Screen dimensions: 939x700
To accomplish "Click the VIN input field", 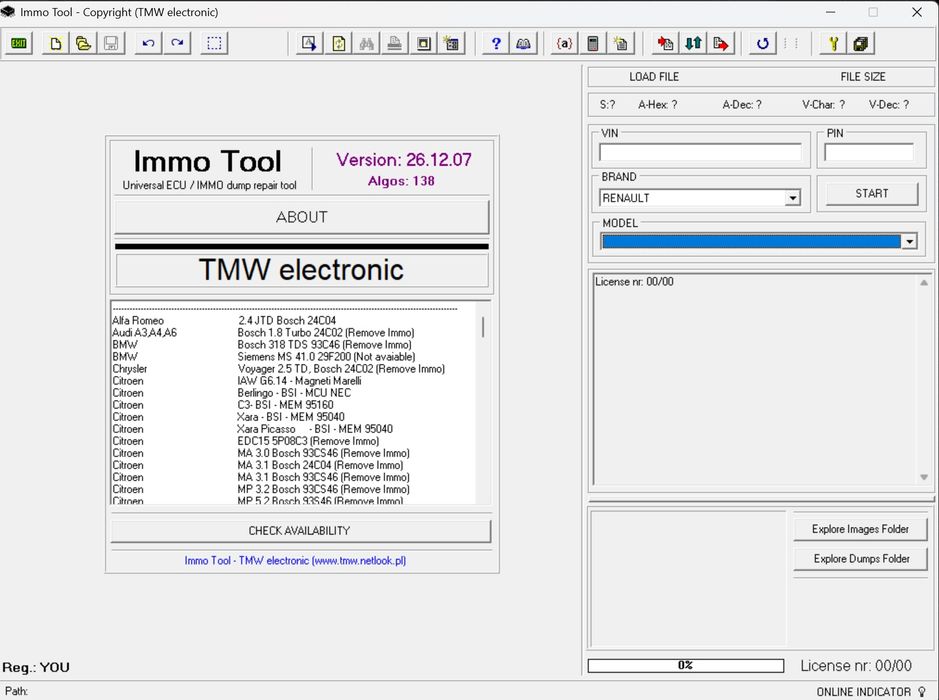I will [700, 152].
